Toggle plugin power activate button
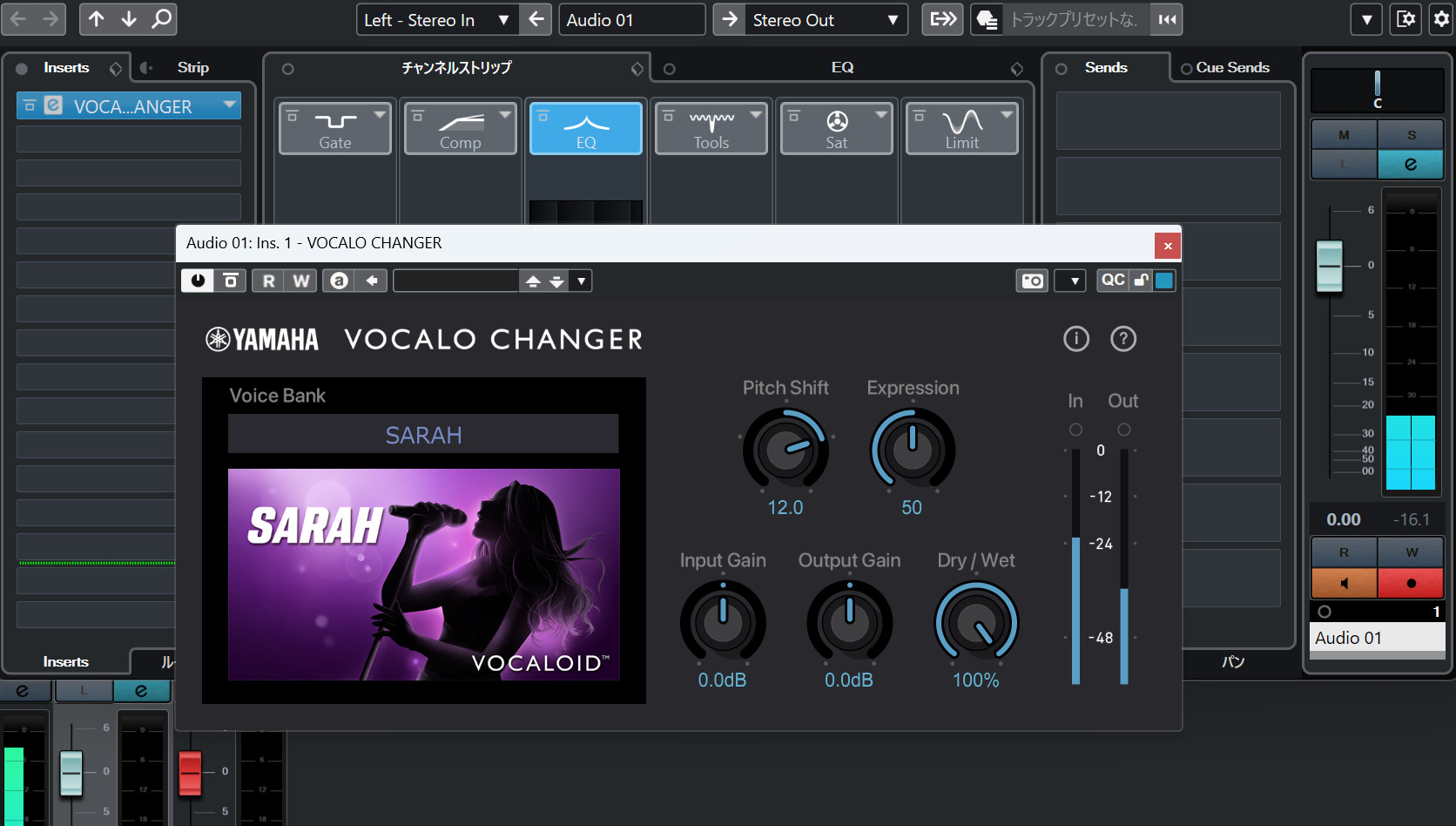This screenshot has height=826, width=1456. 198,281
